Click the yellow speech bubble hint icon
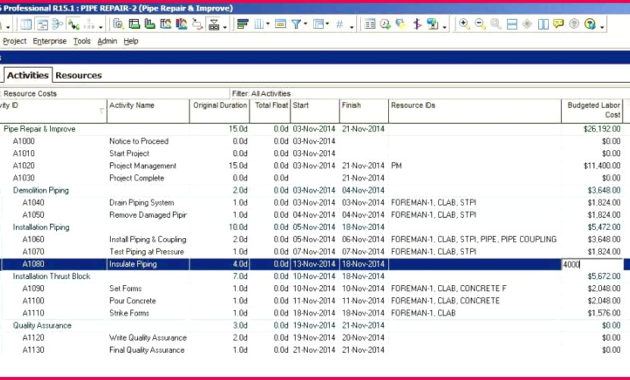630x380 pixels. click(x=558, y=24)
